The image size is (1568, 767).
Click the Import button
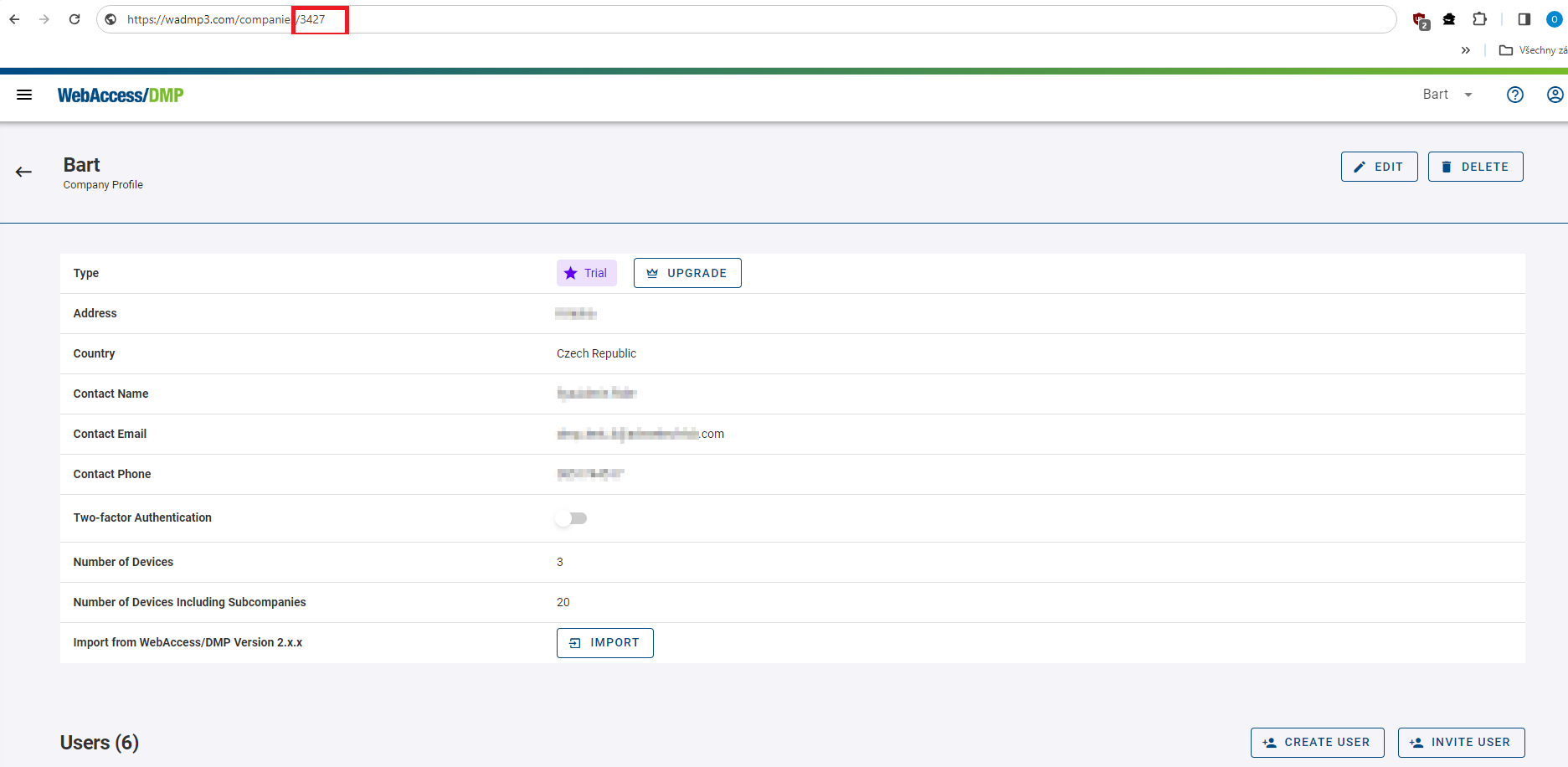coord(604,643)
